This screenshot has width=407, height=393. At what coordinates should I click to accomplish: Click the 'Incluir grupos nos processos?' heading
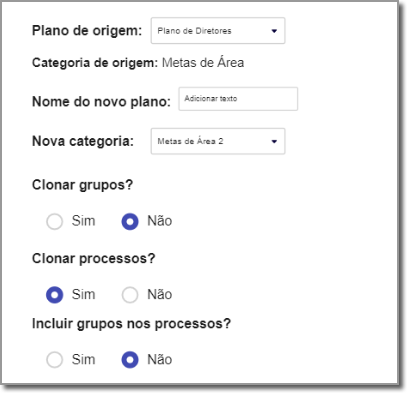click(x=131, y=324)
